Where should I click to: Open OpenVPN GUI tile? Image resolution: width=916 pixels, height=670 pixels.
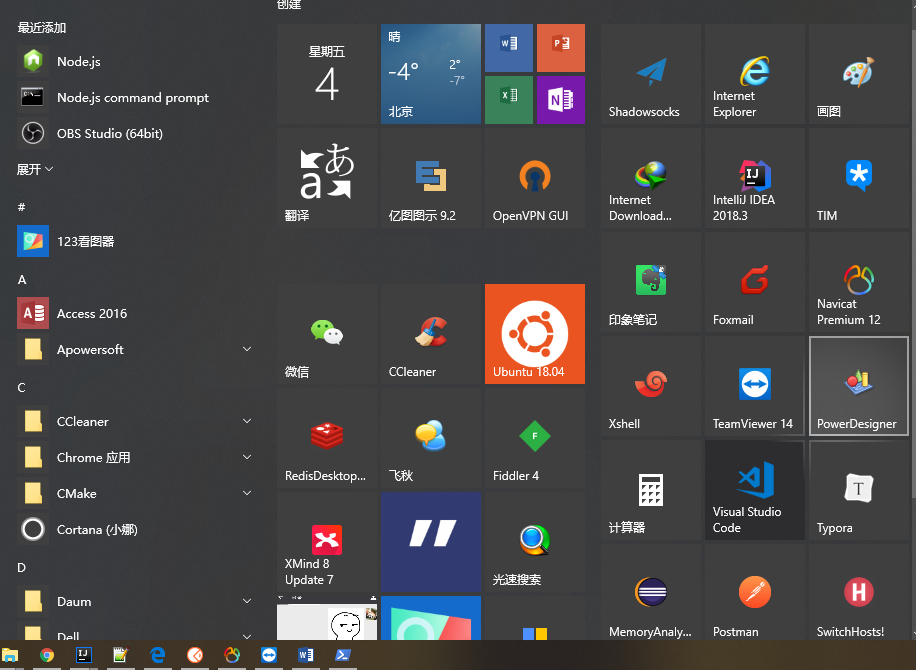click(535, 178)
